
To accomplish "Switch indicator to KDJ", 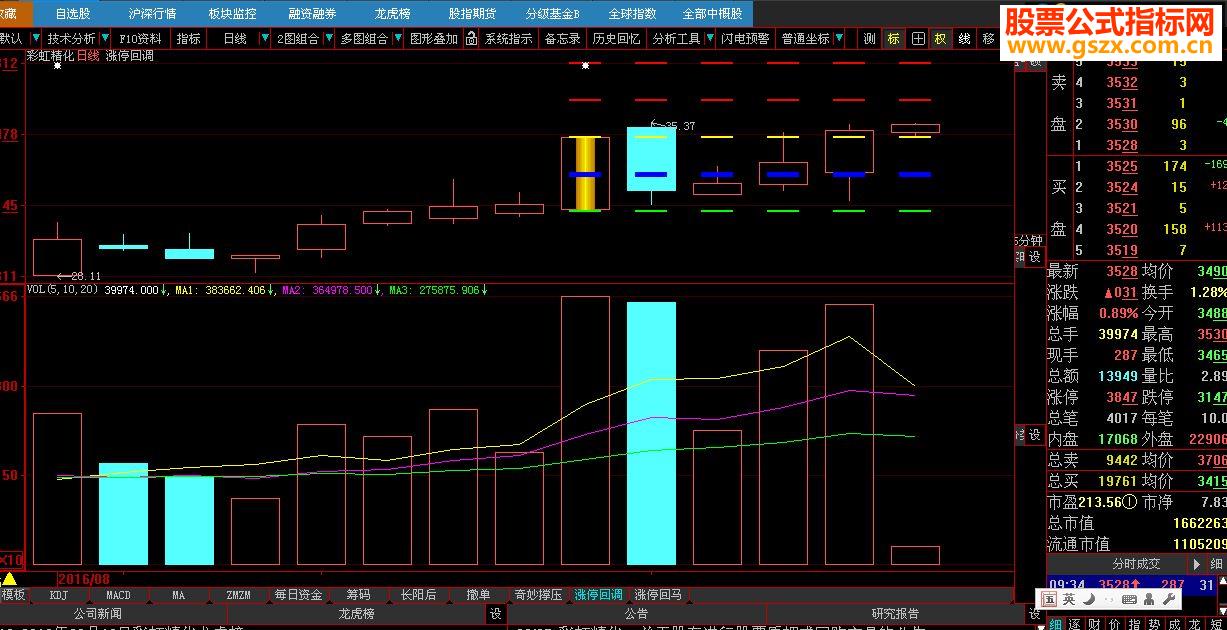I will click(58, 595).
